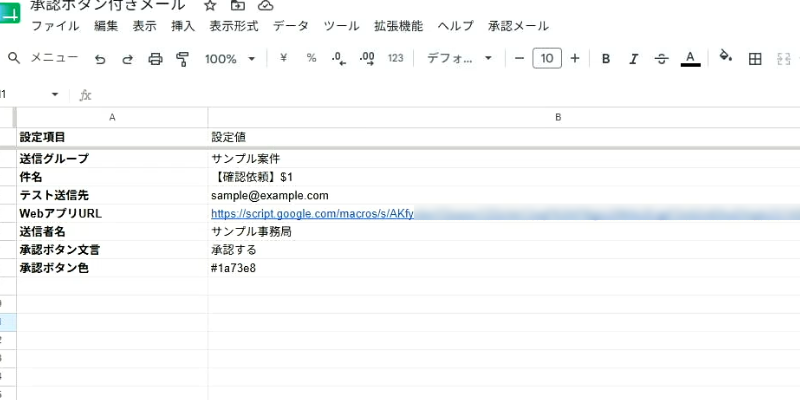Select the 【確認依頼】$1 cell
800x400 pixels.
(x=504, y=177)
